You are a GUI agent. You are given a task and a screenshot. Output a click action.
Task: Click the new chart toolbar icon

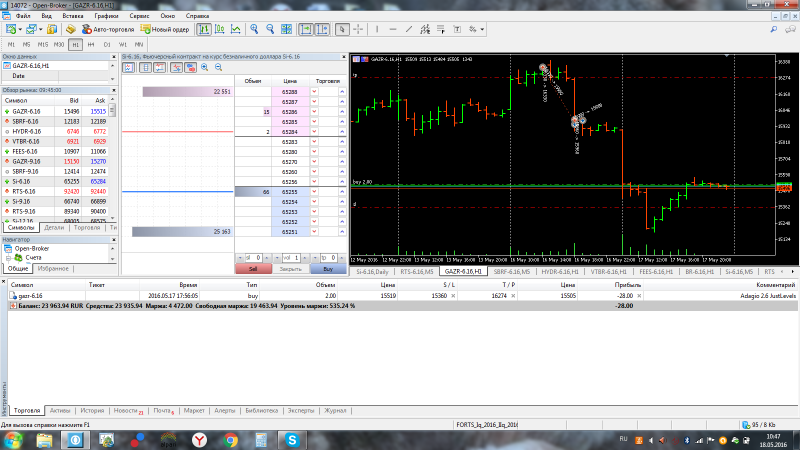click(10, 30)
